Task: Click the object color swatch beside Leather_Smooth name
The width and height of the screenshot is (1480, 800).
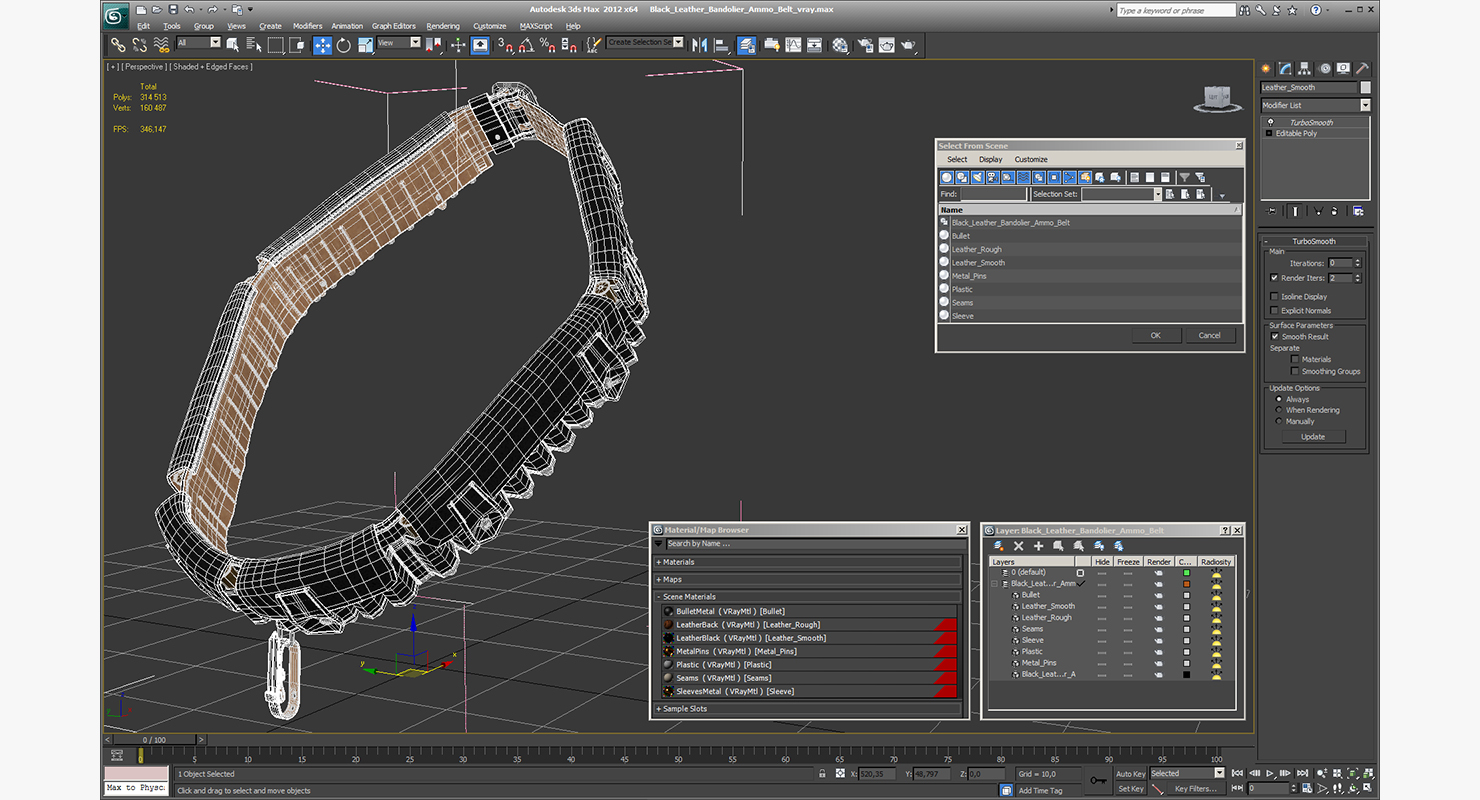Action: [x=1366, y=87]
